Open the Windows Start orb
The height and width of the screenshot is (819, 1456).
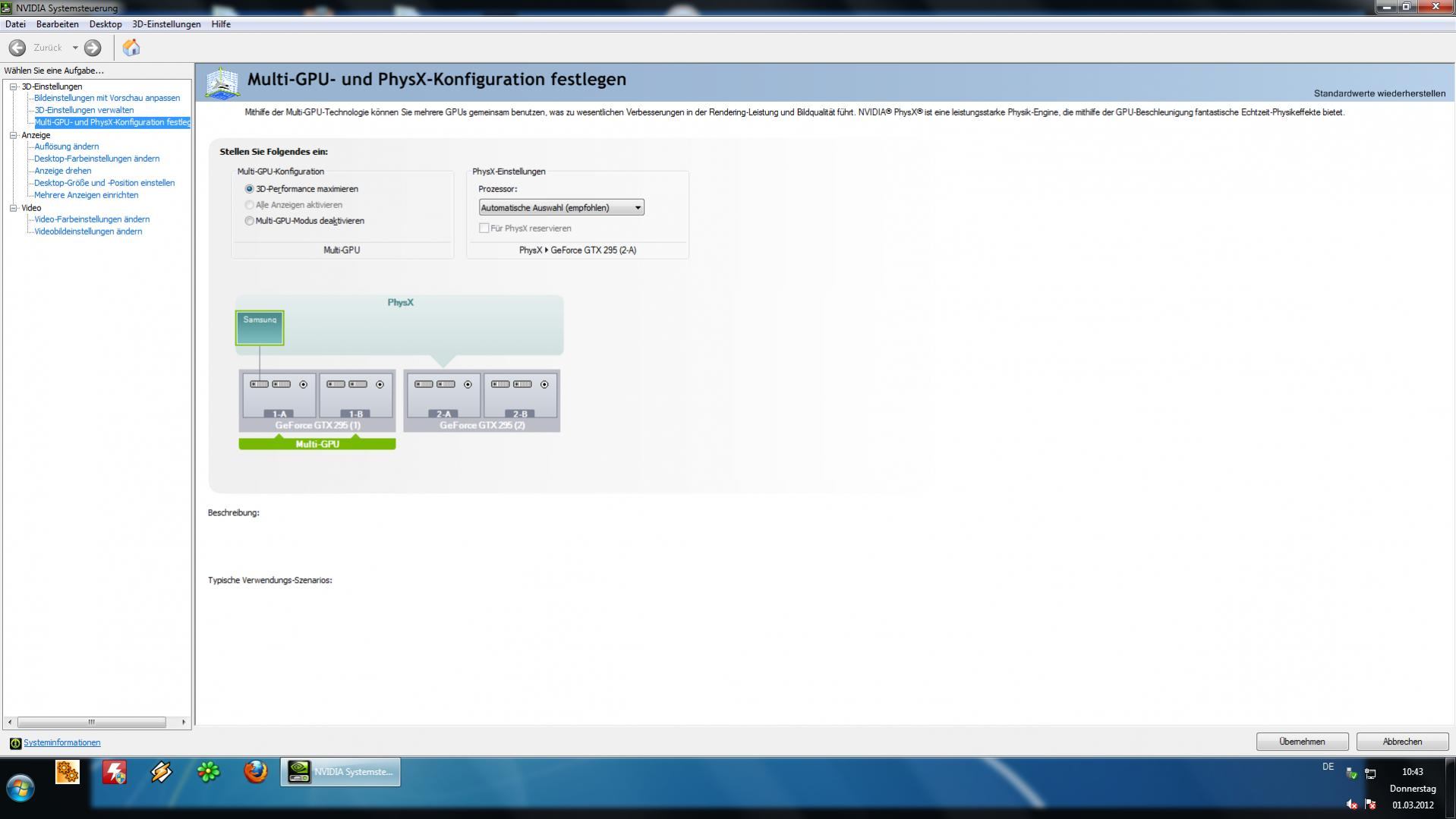pyautogui.click(x=20, y=789)
